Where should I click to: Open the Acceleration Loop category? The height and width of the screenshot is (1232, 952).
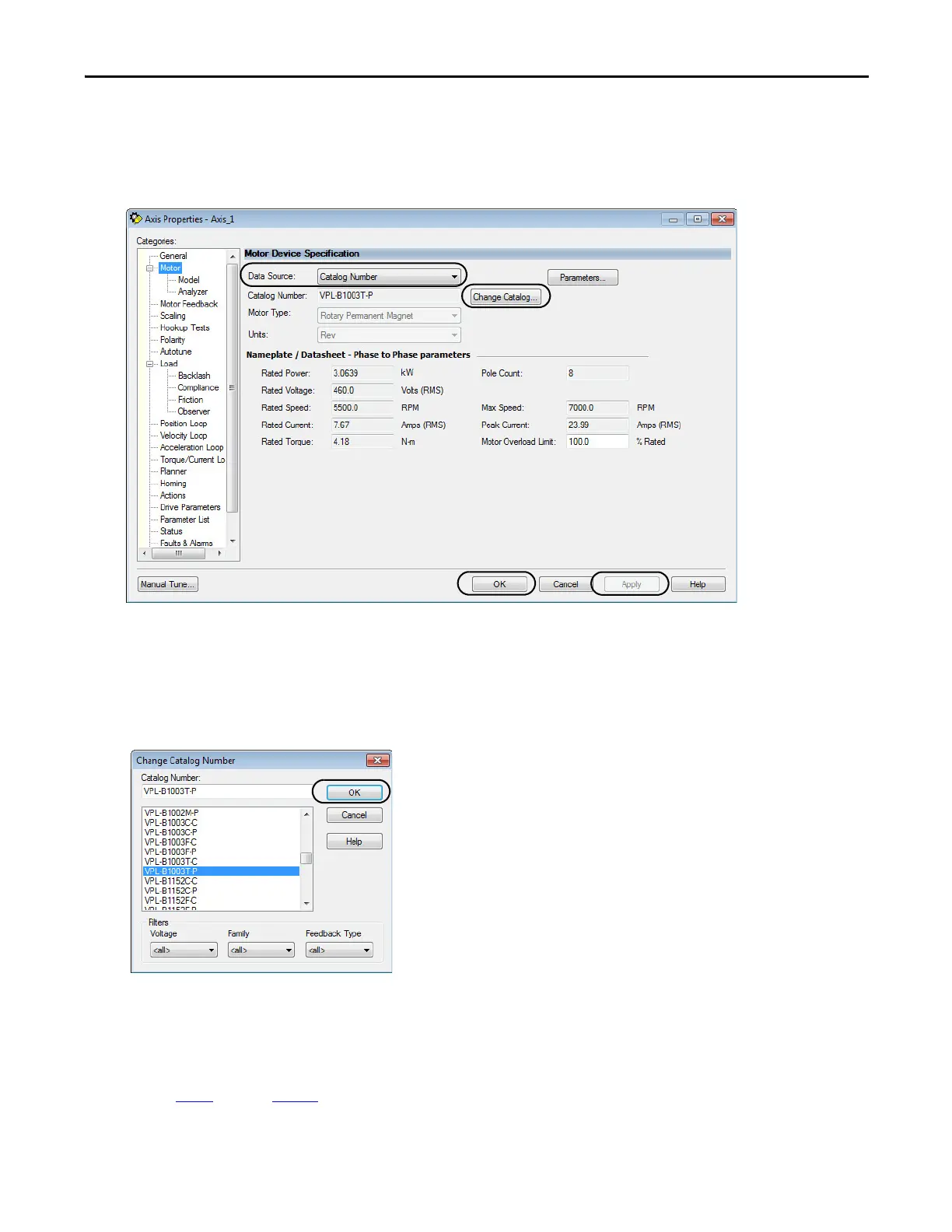191,447
